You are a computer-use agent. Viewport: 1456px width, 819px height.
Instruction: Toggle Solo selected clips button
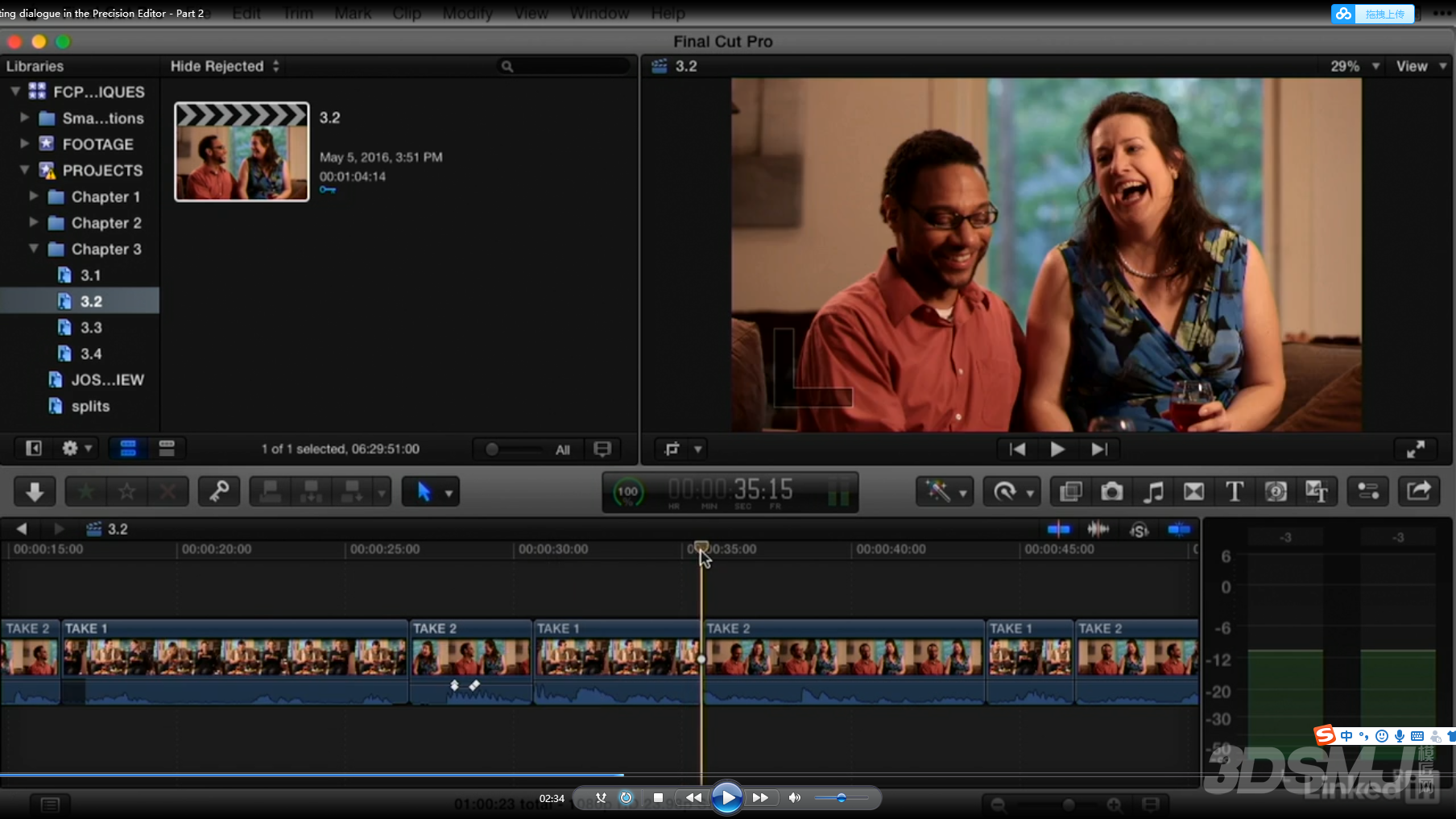(1139, 530)
